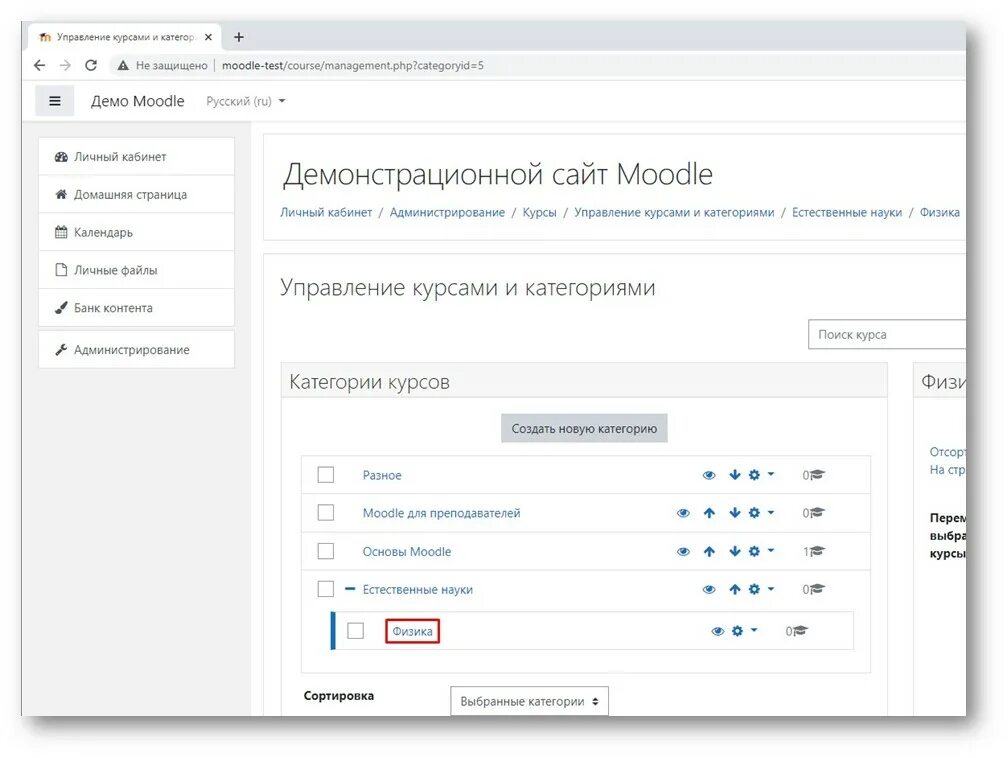Click the Банк контента brush icon
Screen dimensions: 1008x758
tap(61, 308)
